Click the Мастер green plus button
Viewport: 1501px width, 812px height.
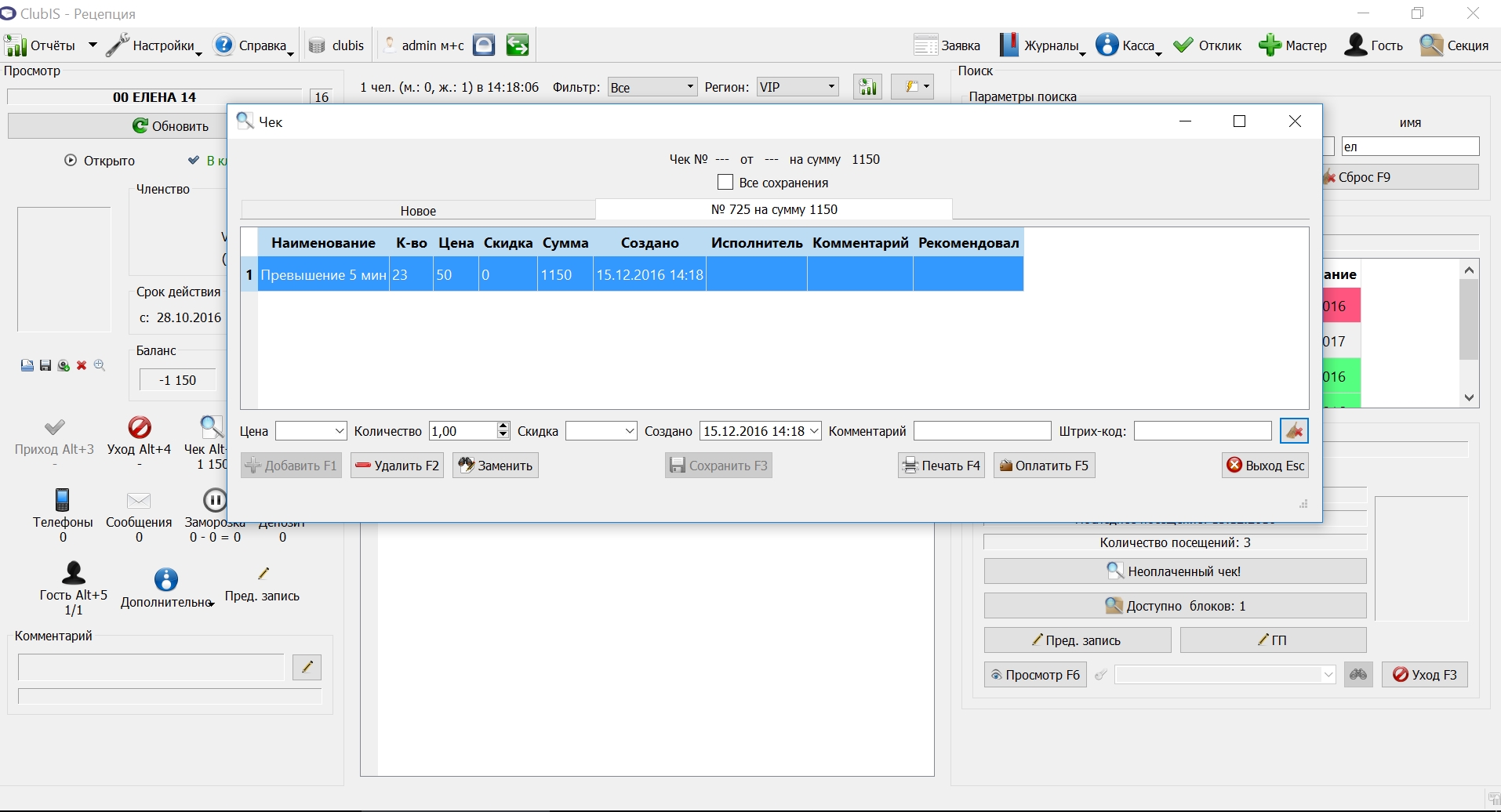tap(1292, 45)
